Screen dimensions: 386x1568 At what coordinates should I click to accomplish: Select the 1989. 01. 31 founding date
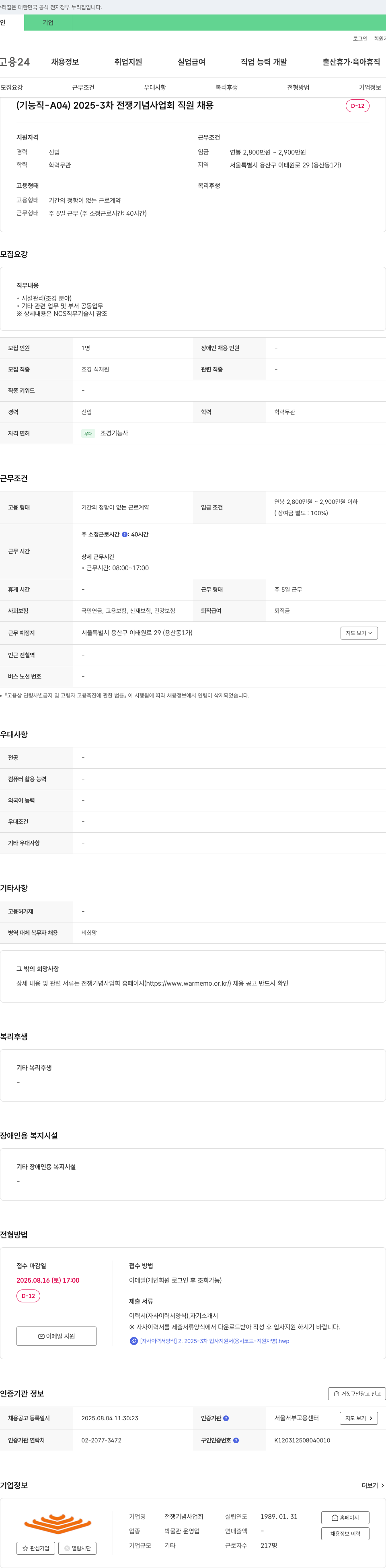tap(279, 1516)
